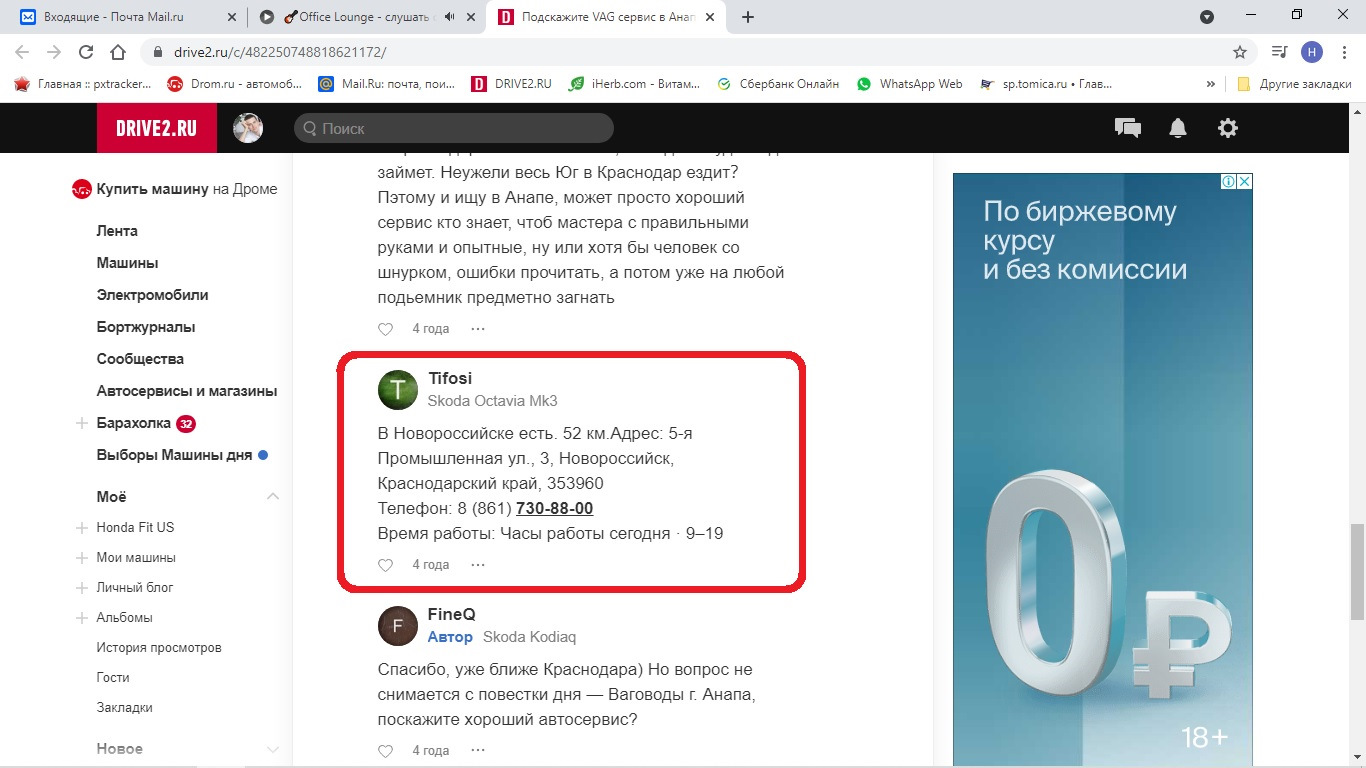This screenshot has width=1366, height=768.
Task: Open user profile avatar in header
Action: 248,128
